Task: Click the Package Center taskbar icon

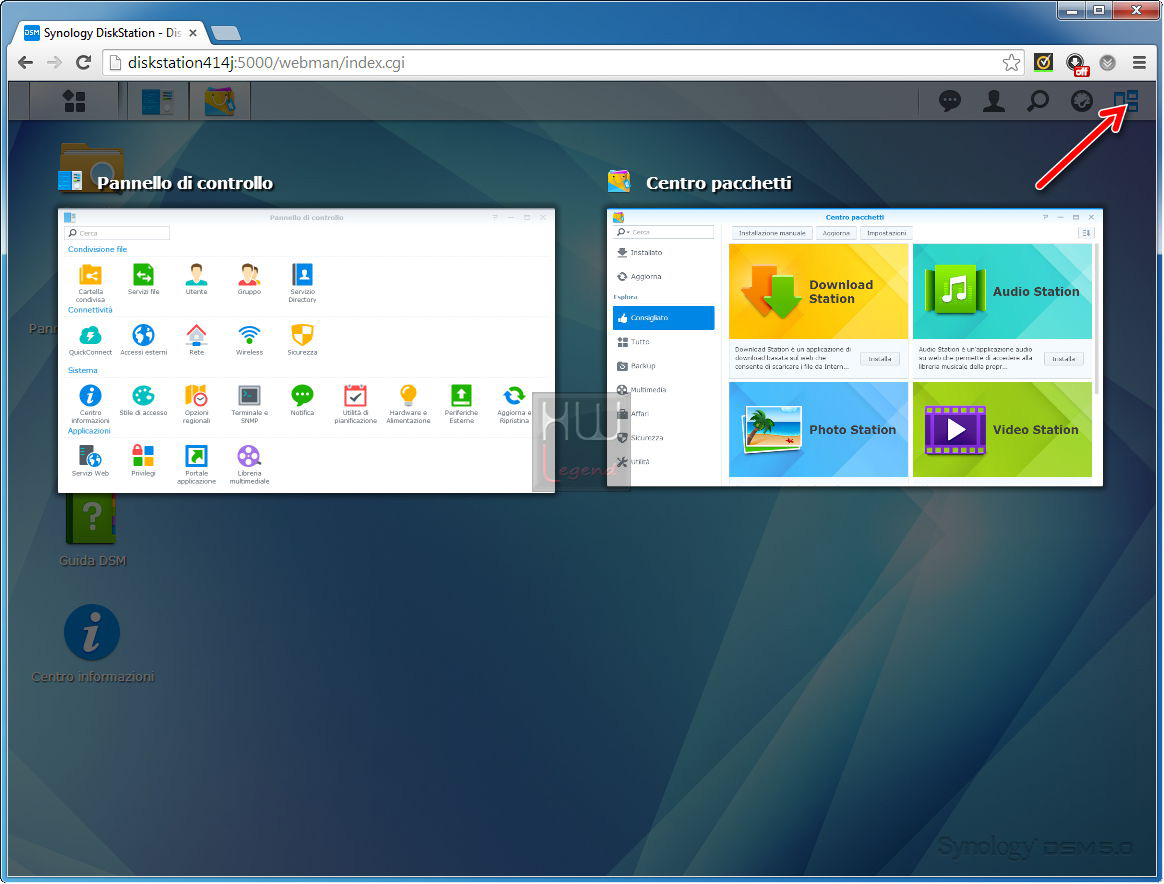Action: (220, 101)
